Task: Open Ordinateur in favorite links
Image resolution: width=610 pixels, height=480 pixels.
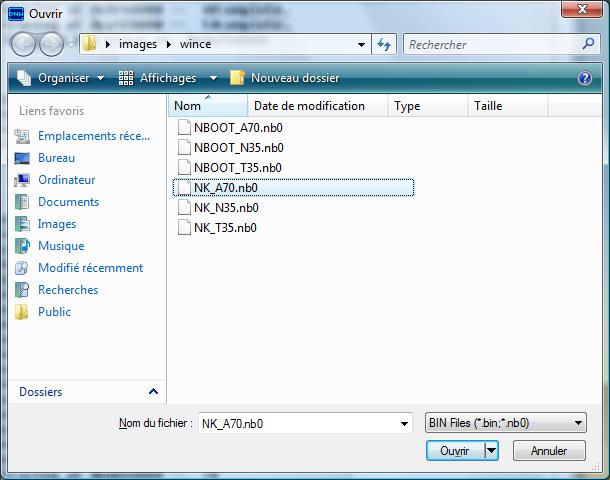Action: 66,180
